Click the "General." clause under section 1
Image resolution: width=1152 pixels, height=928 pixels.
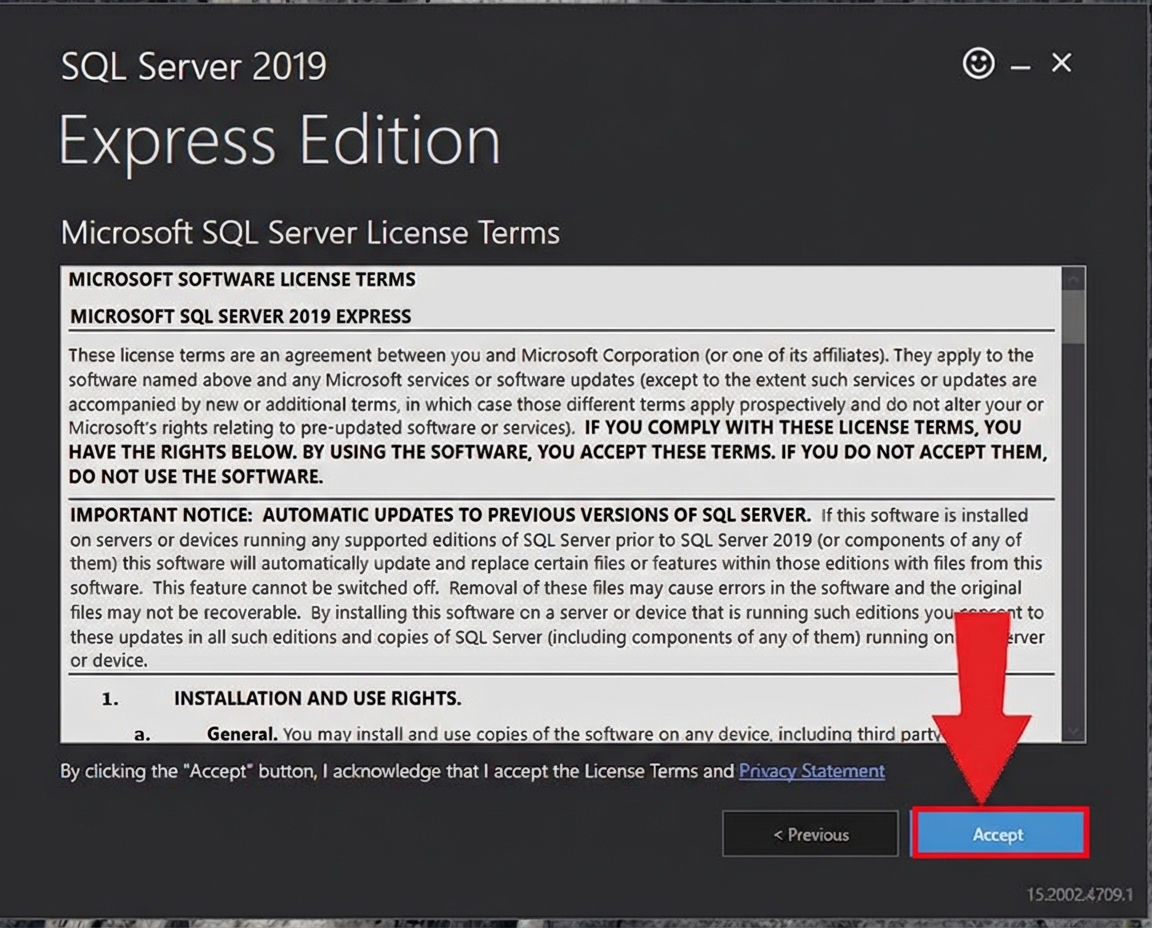click(242, 734)
